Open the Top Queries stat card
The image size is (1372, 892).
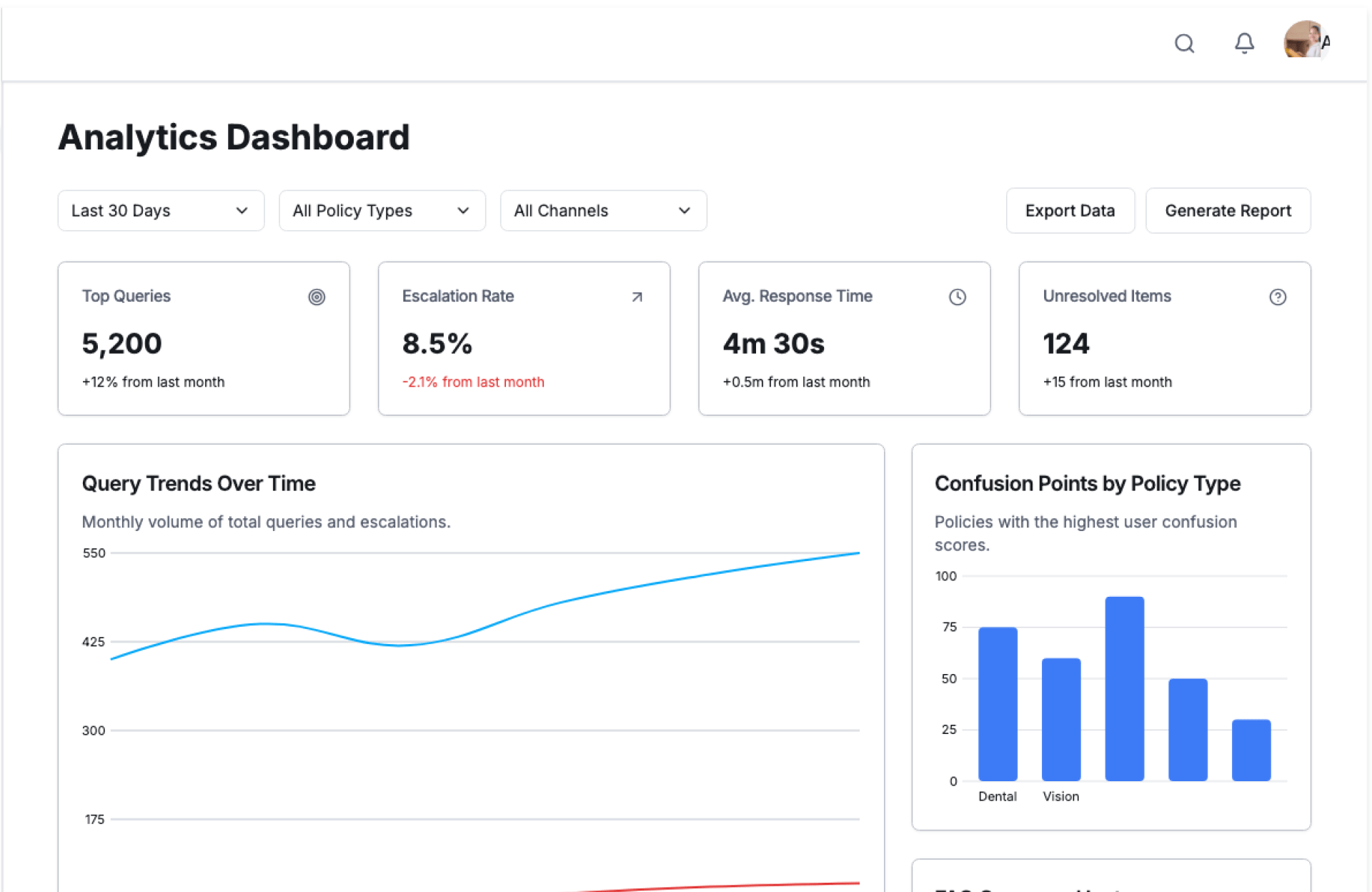204,338
